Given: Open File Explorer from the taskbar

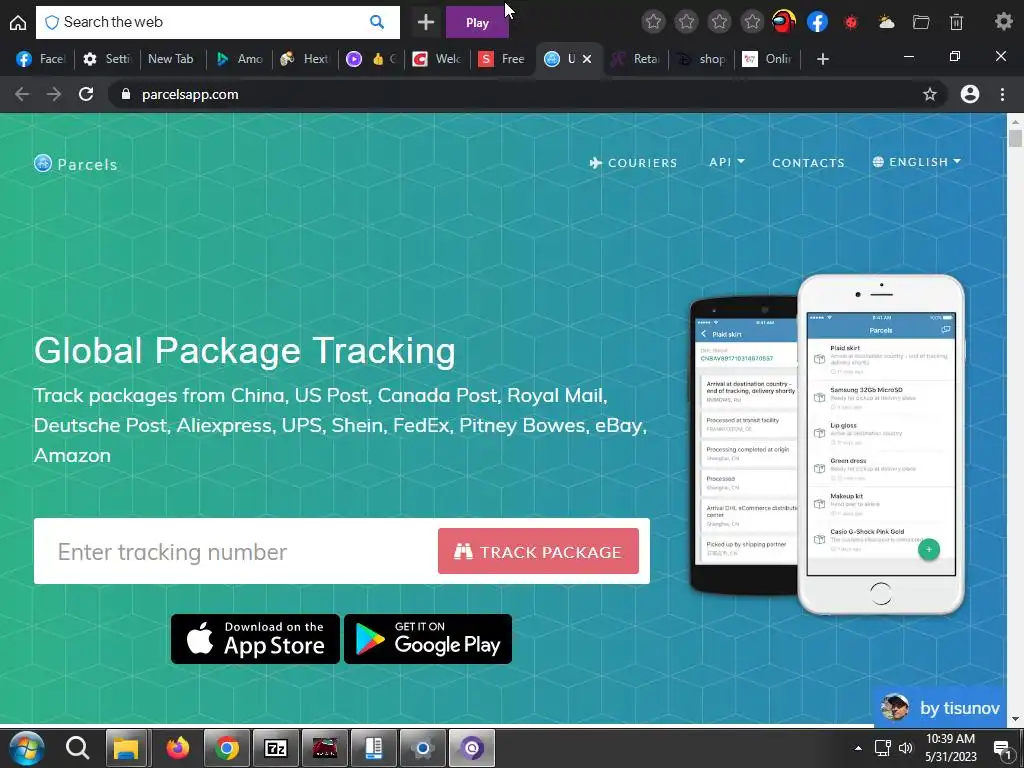Looking at the screenshot, I should (126, 748).
